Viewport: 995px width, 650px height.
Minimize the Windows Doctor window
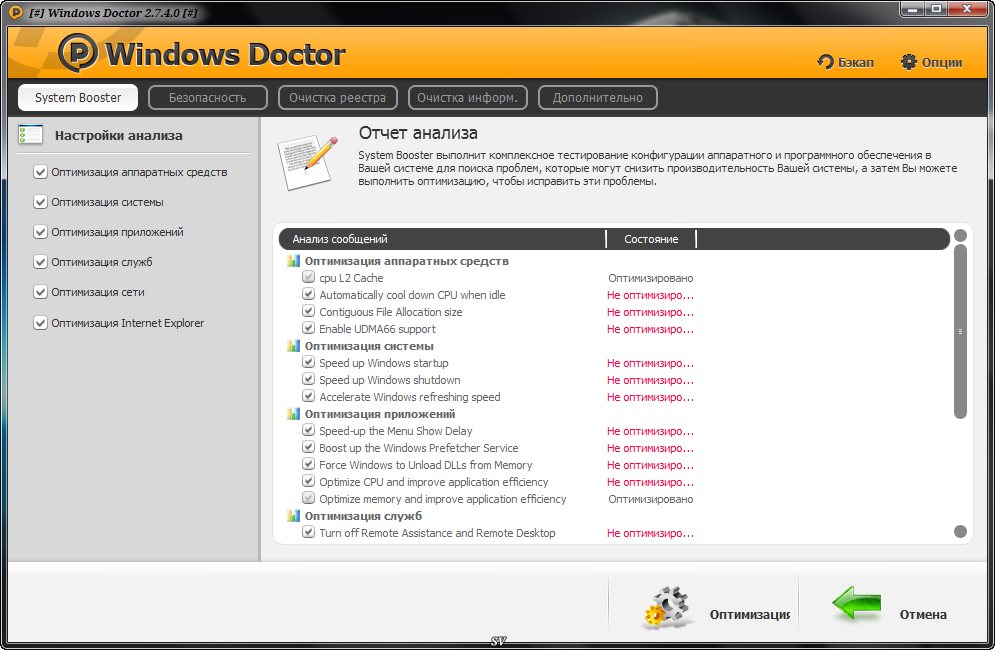pyautogui.click(x=913, y=9)
